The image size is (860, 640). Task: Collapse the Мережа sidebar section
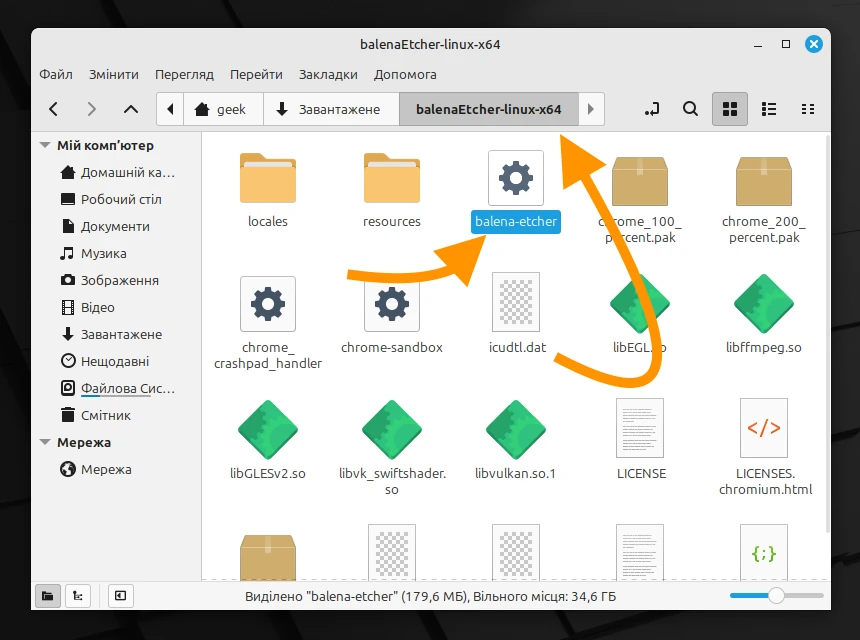(x=46, y=442)
